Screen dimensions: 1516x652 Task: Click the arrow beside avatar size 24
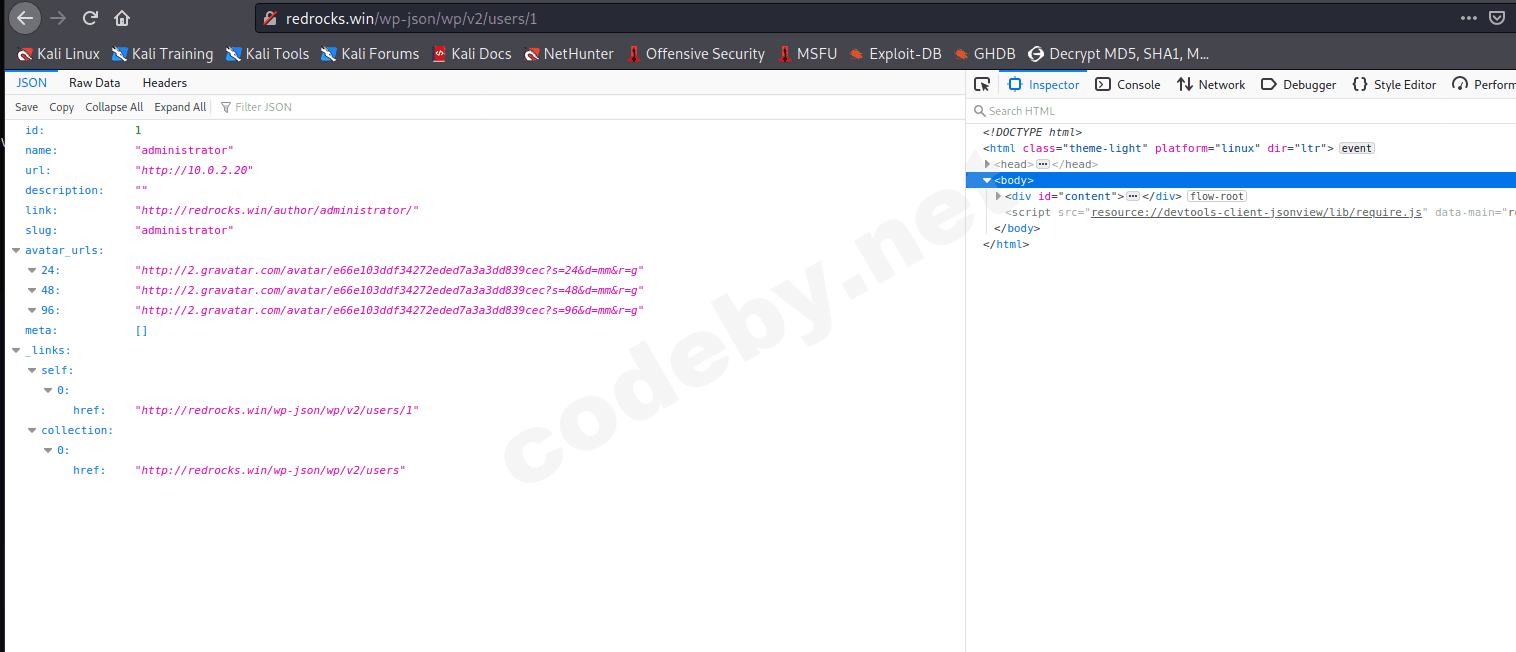point(32,270)
